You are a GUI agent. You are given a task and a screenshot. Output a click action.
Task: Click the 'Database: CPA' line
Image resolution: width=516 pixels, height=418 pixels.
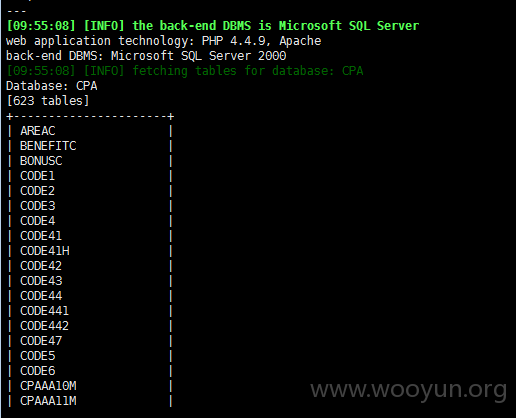(x=52, y=86)
